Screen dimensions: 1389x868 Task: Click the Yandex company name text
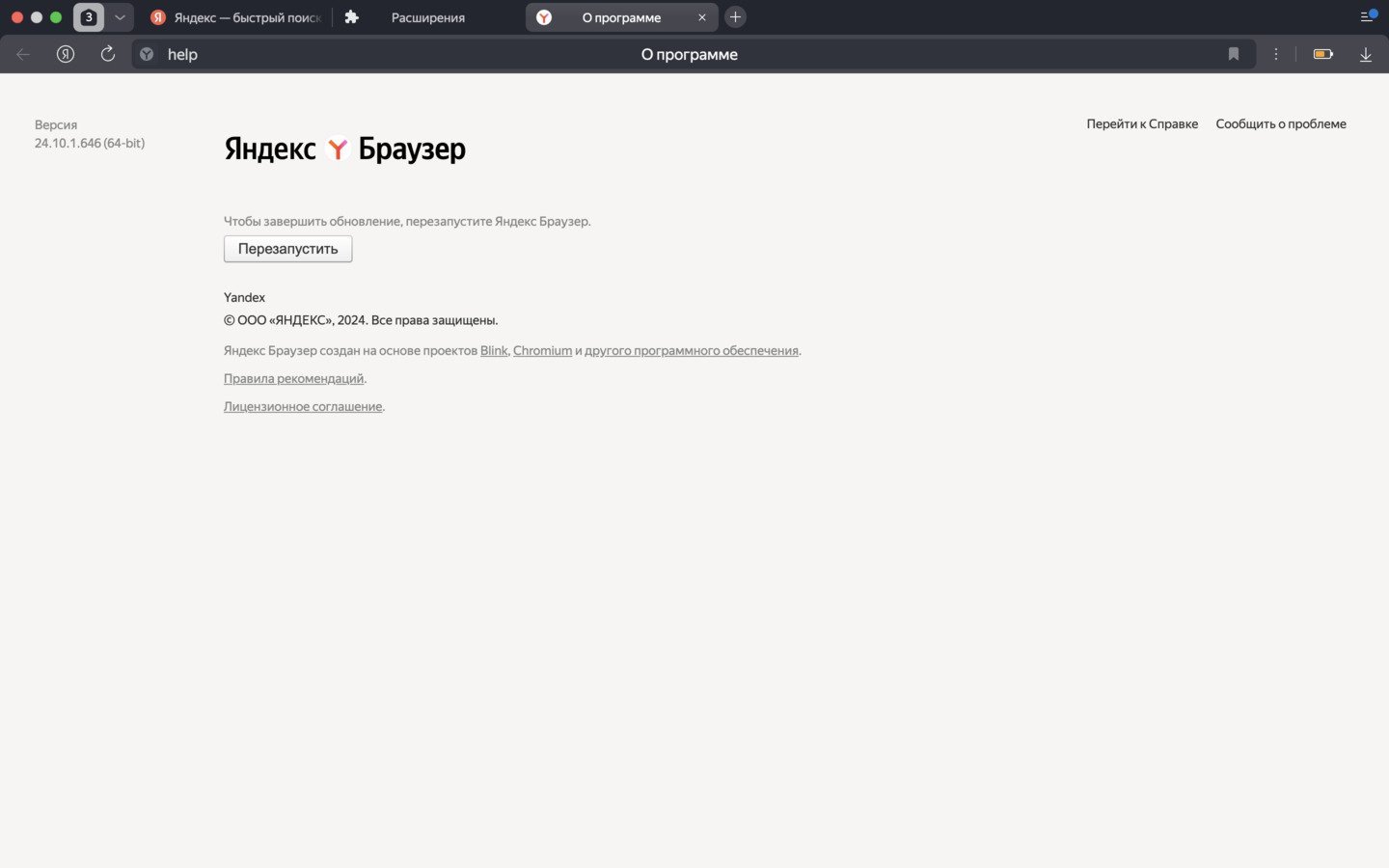[244, 297]
